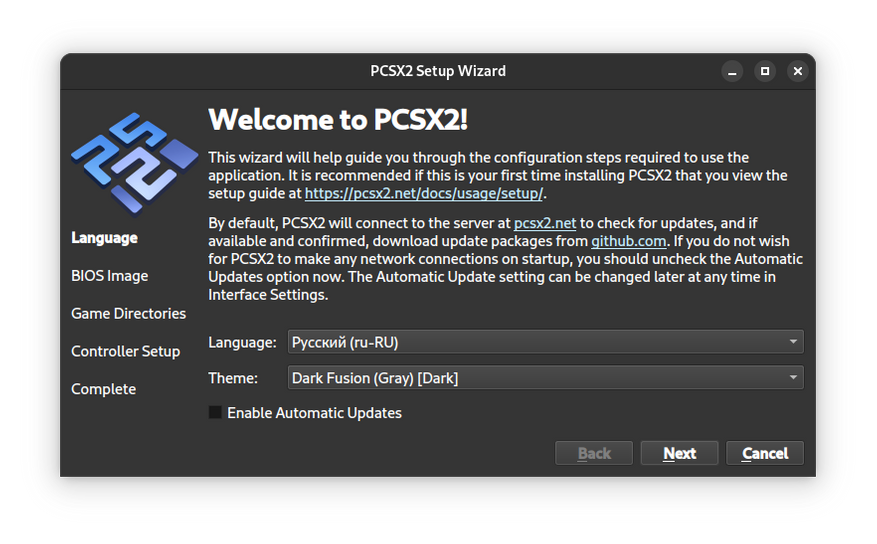Screen dimensions: 877x544
Task: Select the Русский (ru-RU) language combo box
Action: tap(545, 342)
